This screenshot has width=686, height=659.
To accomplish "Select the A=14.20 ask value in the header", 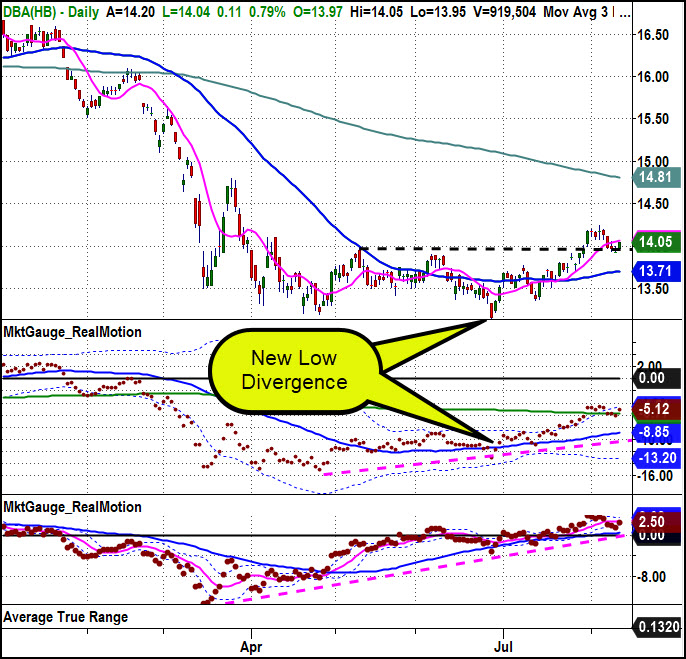I will tap(130, 12).
